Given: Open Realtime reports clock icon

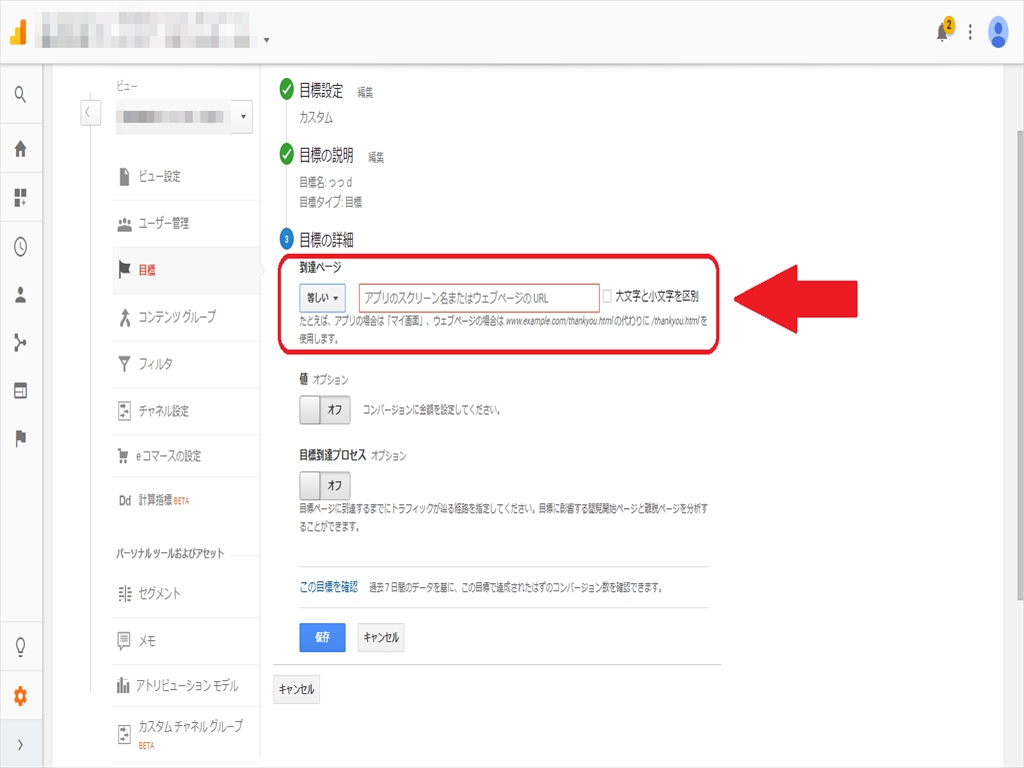Looking at the screenshot, I should (x=20, y=247).
